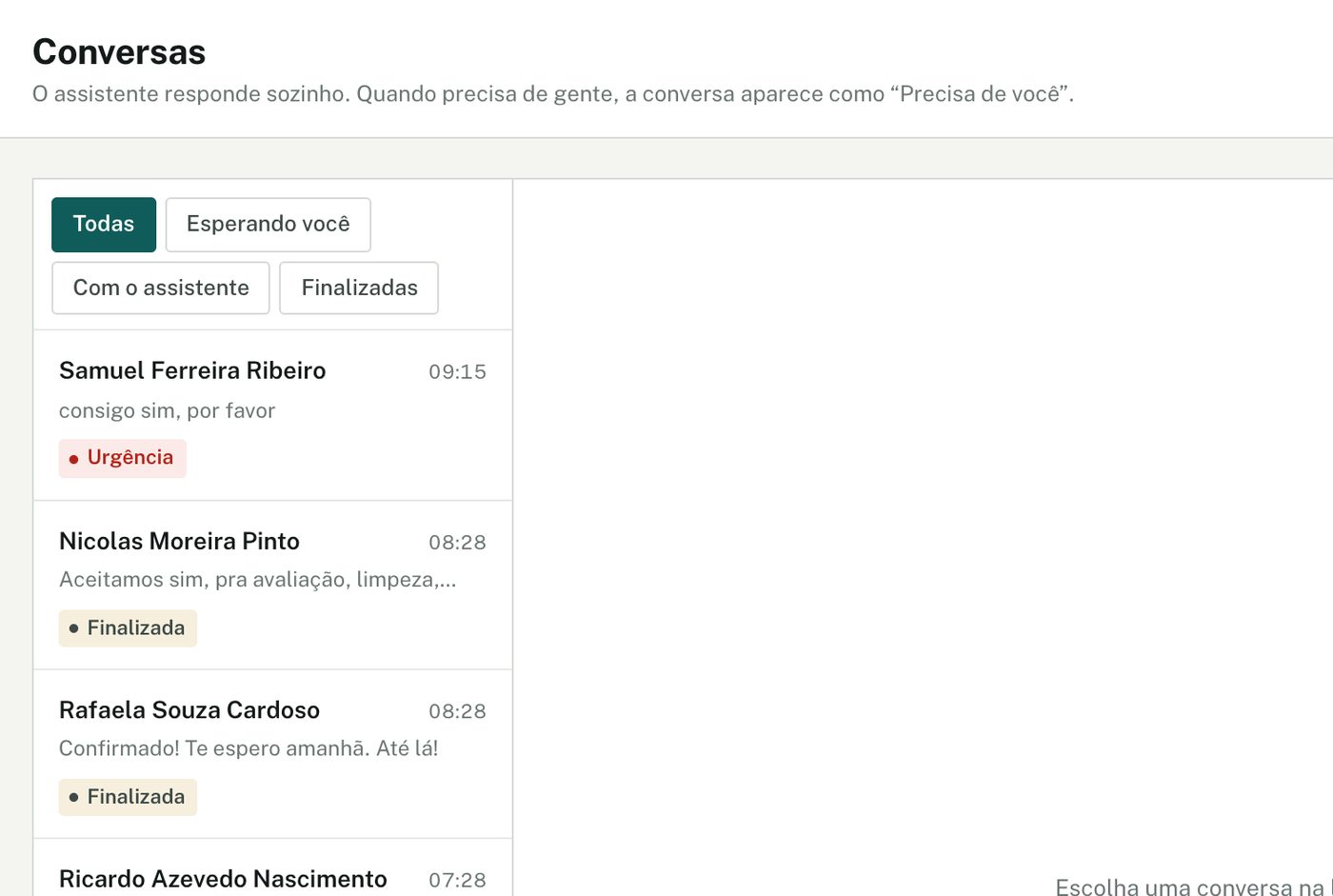Open Rafaela Souza Cardoso conversation
This screenshot has height=896, width=1333.
[x=272, y=754]
